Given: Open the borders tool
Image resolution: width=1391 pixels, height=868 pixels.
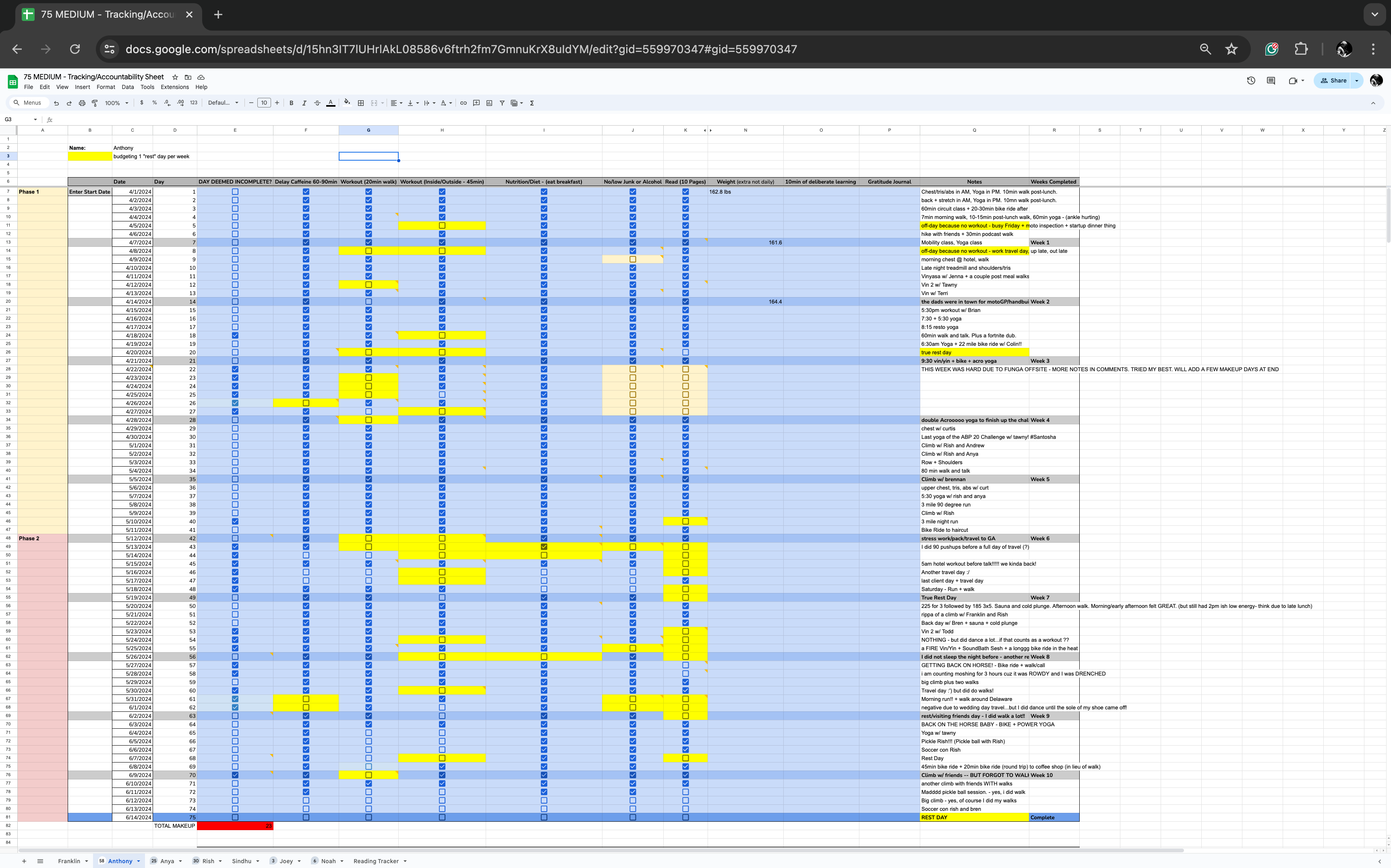Looking at the screenshot, I should click(360, 103).
